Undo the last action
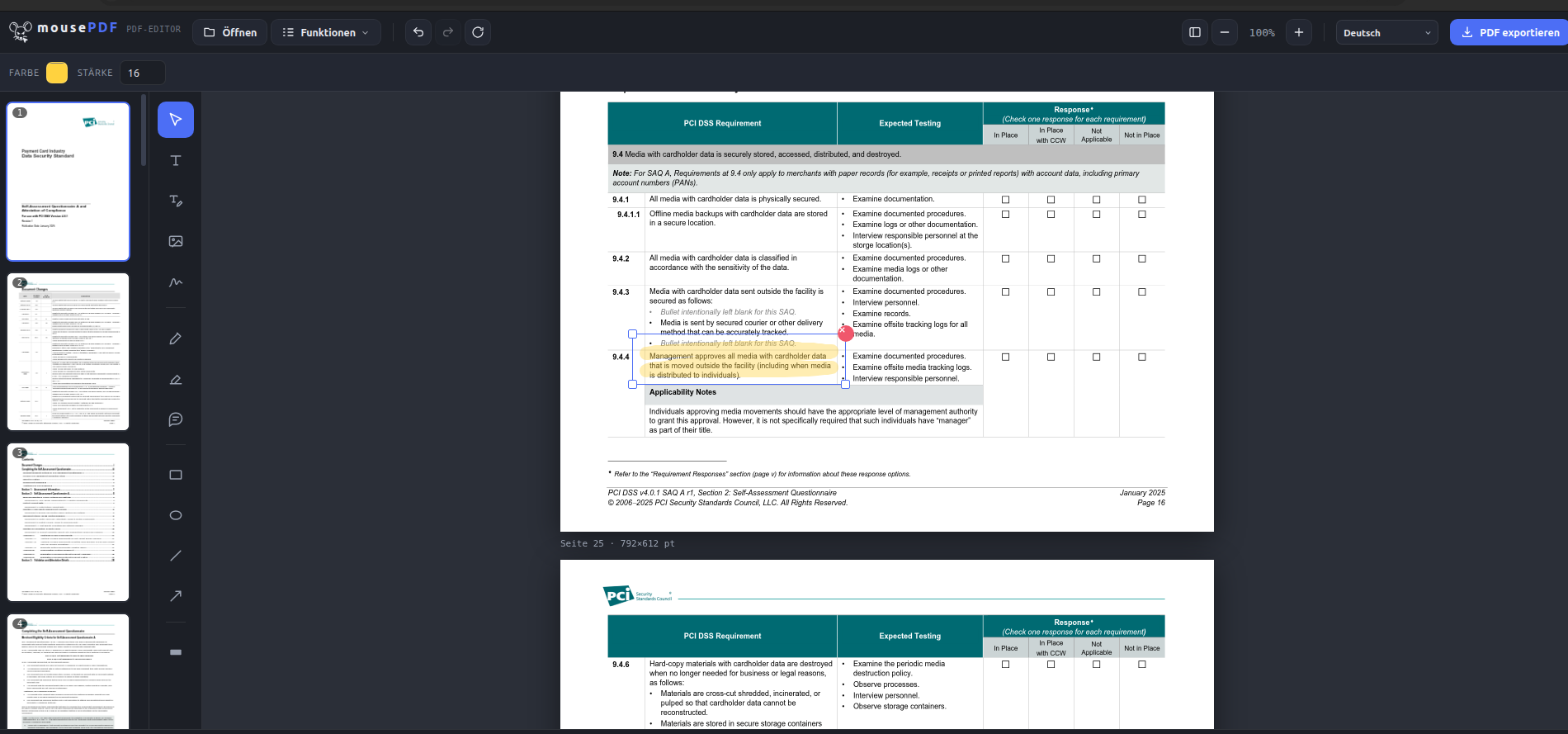The image size is (1568, 734). click(418, 32)
